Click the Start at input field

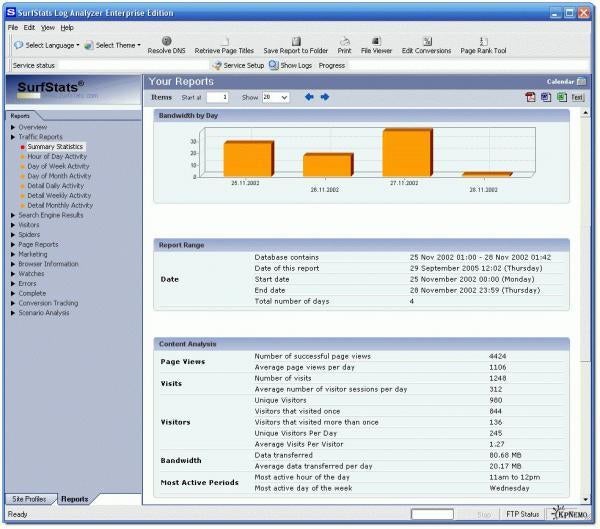click(x=217, y=97)
